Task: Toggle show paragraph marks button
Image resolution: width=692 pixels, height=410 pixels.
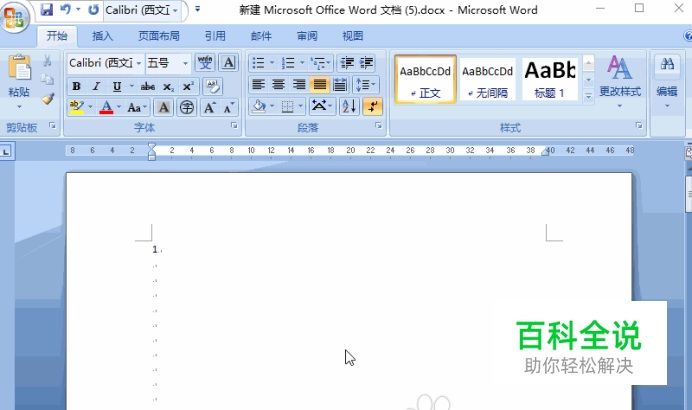Action: click(372, 106)
